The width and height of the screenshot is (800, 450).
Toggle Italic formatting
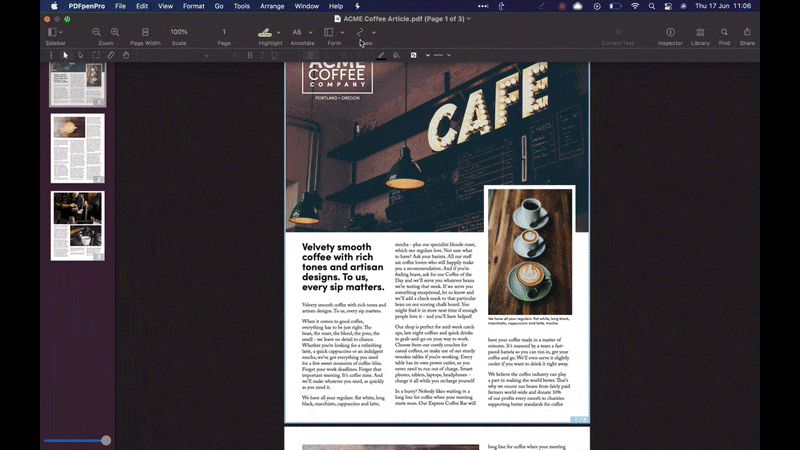coord(262,55)
